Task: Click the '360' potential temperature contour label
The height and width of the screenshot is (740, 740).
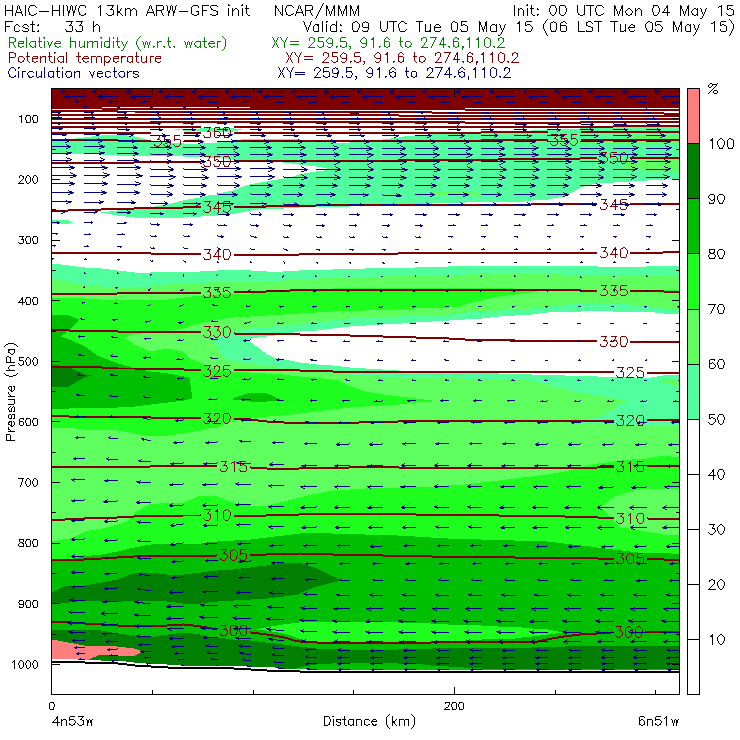Action: click(x=217, y=133)
